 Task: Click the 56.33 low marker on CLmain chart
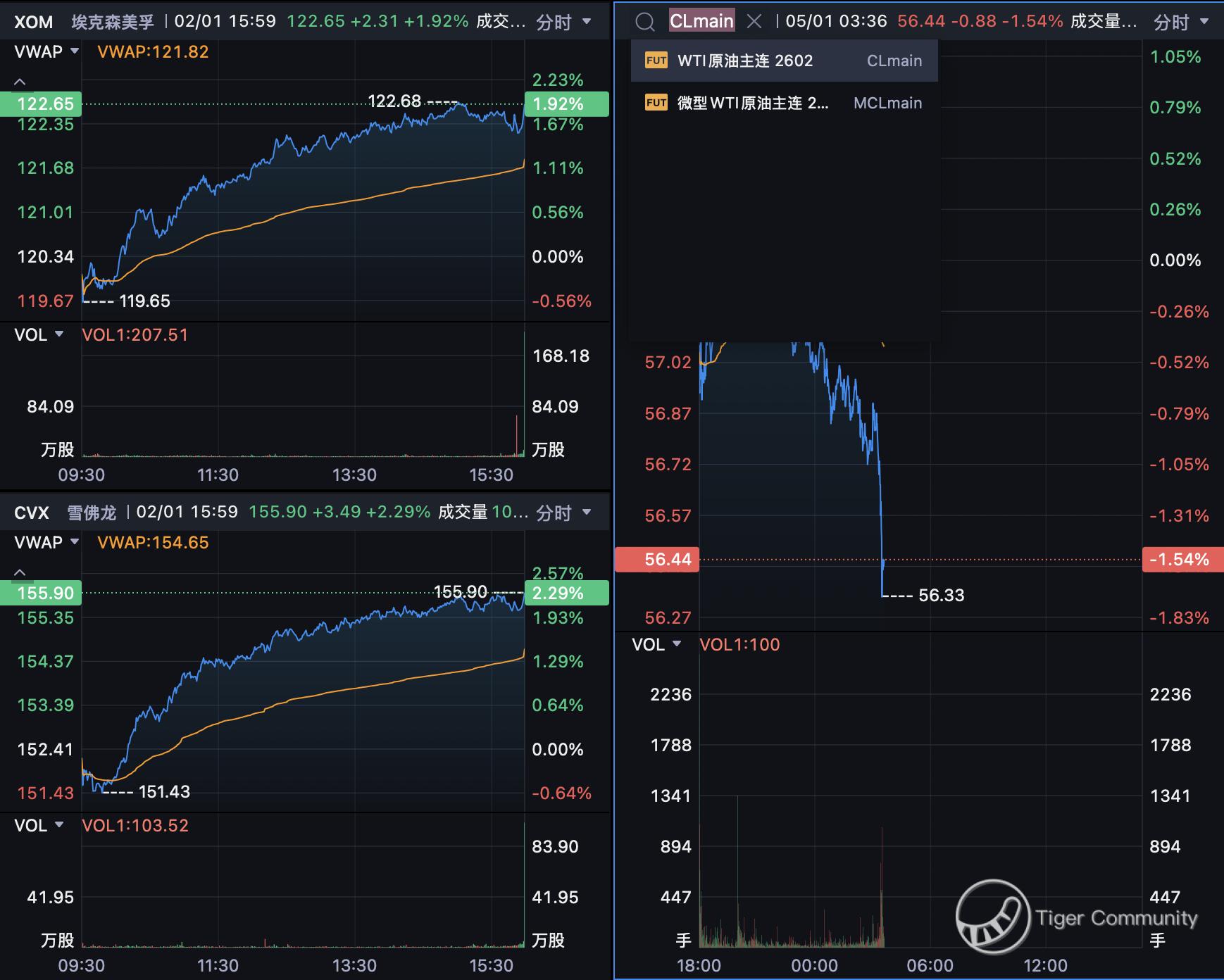[942, 596]
